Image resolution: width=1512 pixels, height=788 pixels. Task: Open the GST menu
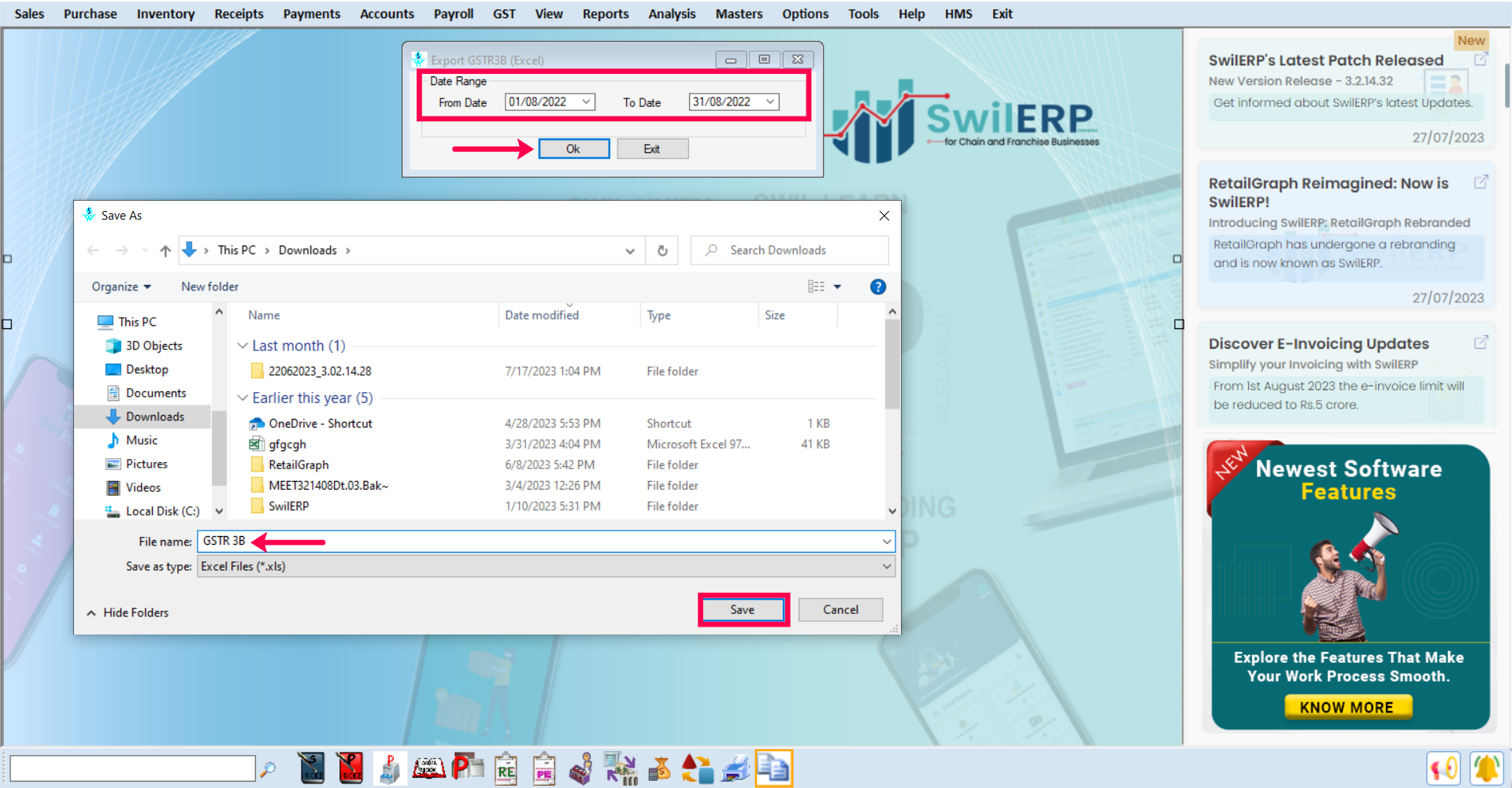(504, 13)
